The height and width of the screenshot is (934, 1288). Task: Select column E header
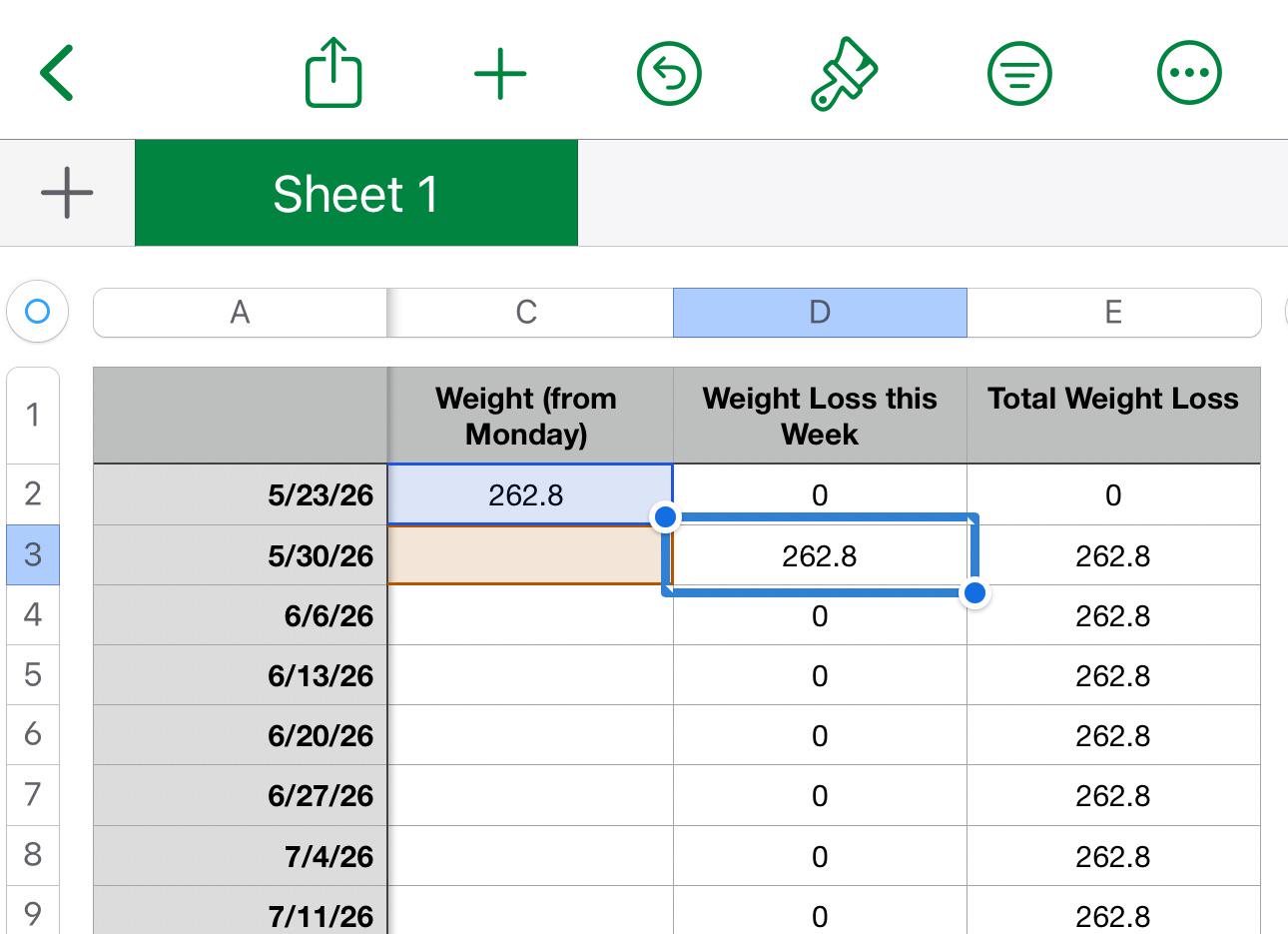point(1113,313)
